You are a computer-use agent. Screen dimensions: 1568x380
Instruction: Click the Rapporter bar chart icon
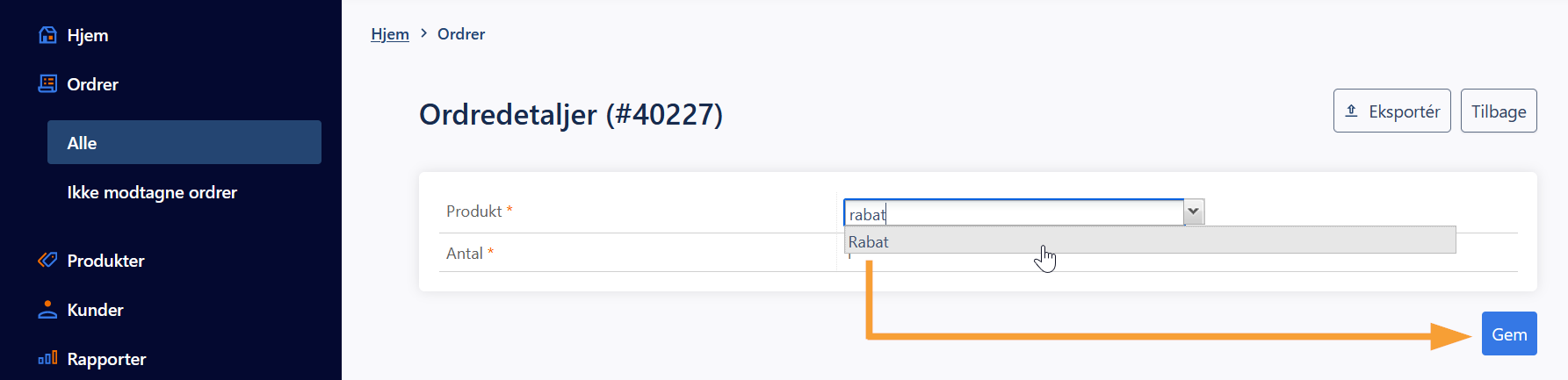(48, 358)
